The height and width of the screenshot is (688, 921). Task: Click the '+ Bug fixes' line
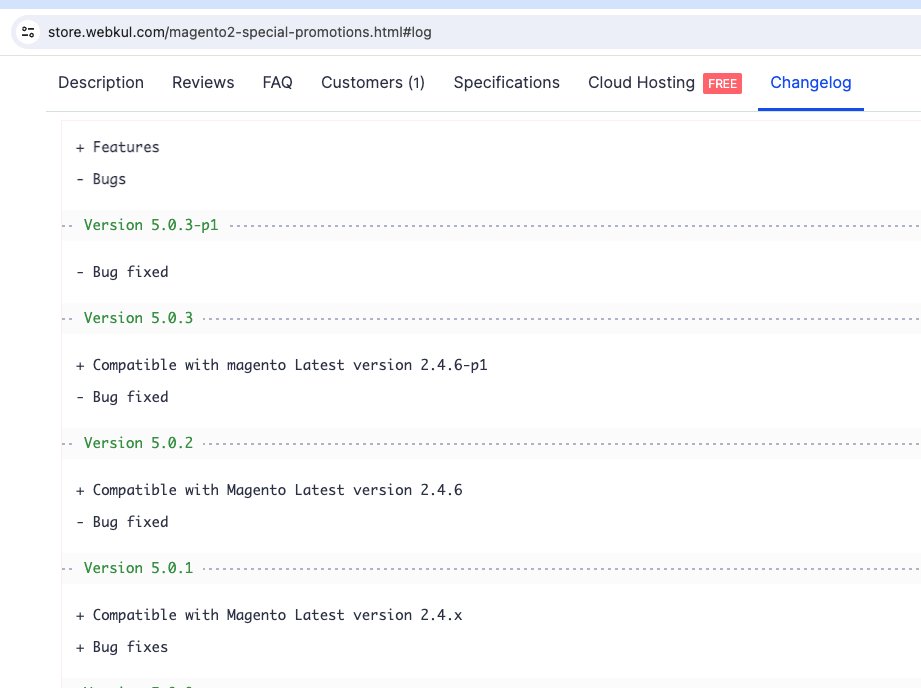(x=122, y=647)
